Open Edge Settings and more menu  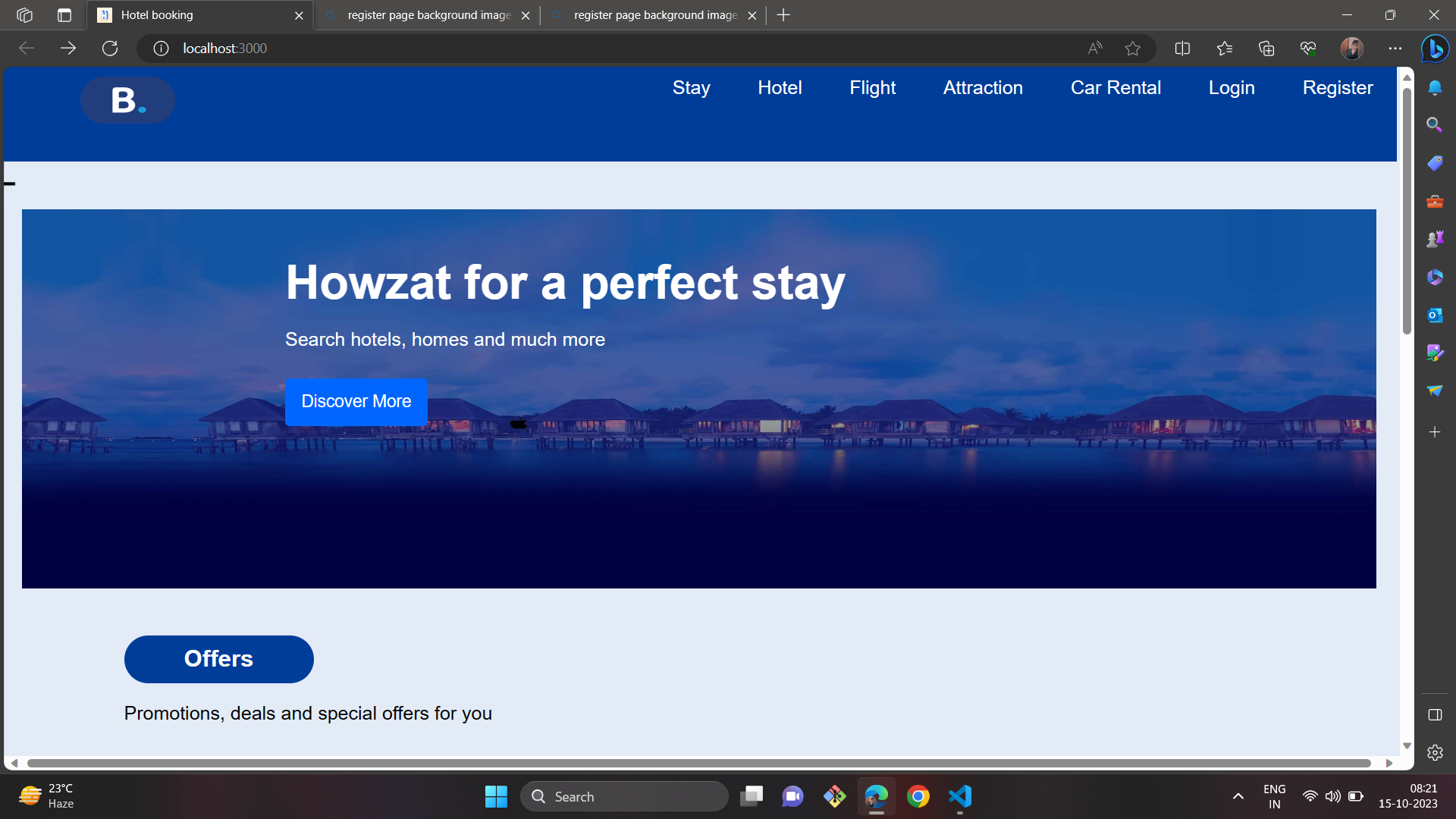[x=1395, y=49]
